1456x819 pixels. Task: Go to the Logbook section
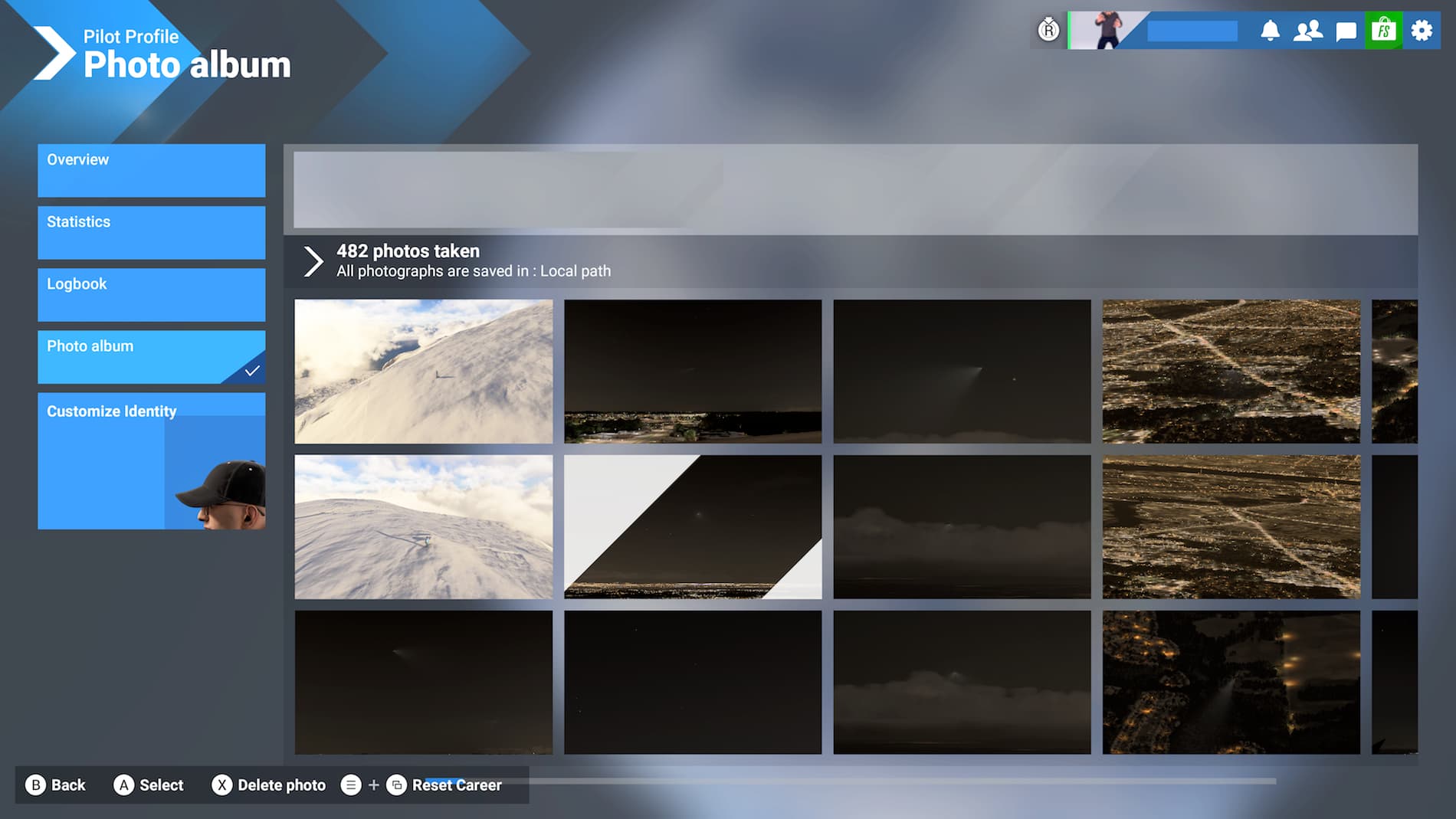(x=151, y=294)
